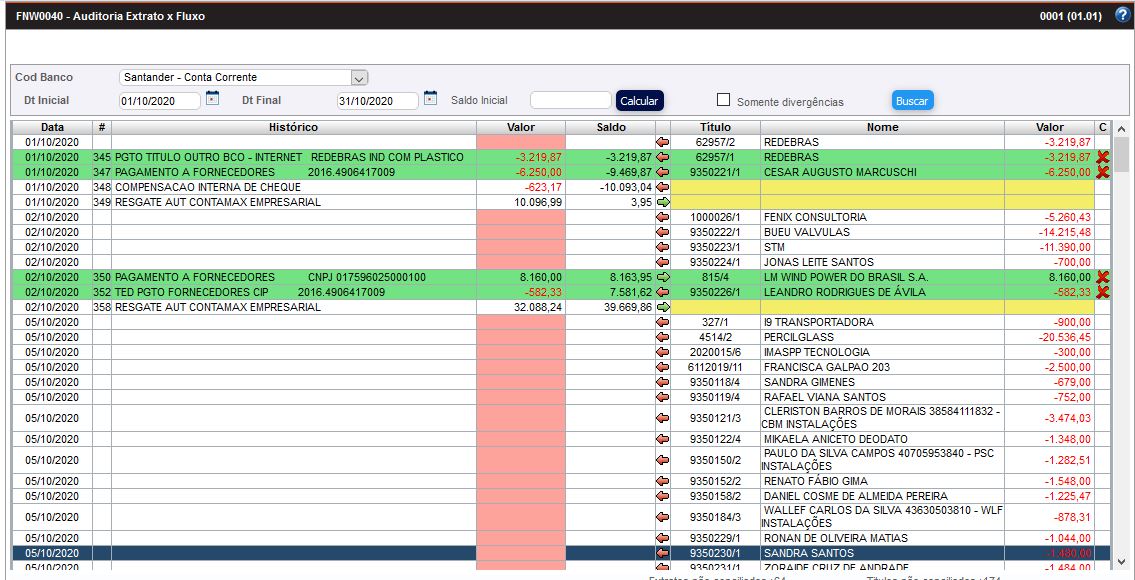Enable Somente divergências checkbox
Viewport: 1135px width, 580px height.
724,100
